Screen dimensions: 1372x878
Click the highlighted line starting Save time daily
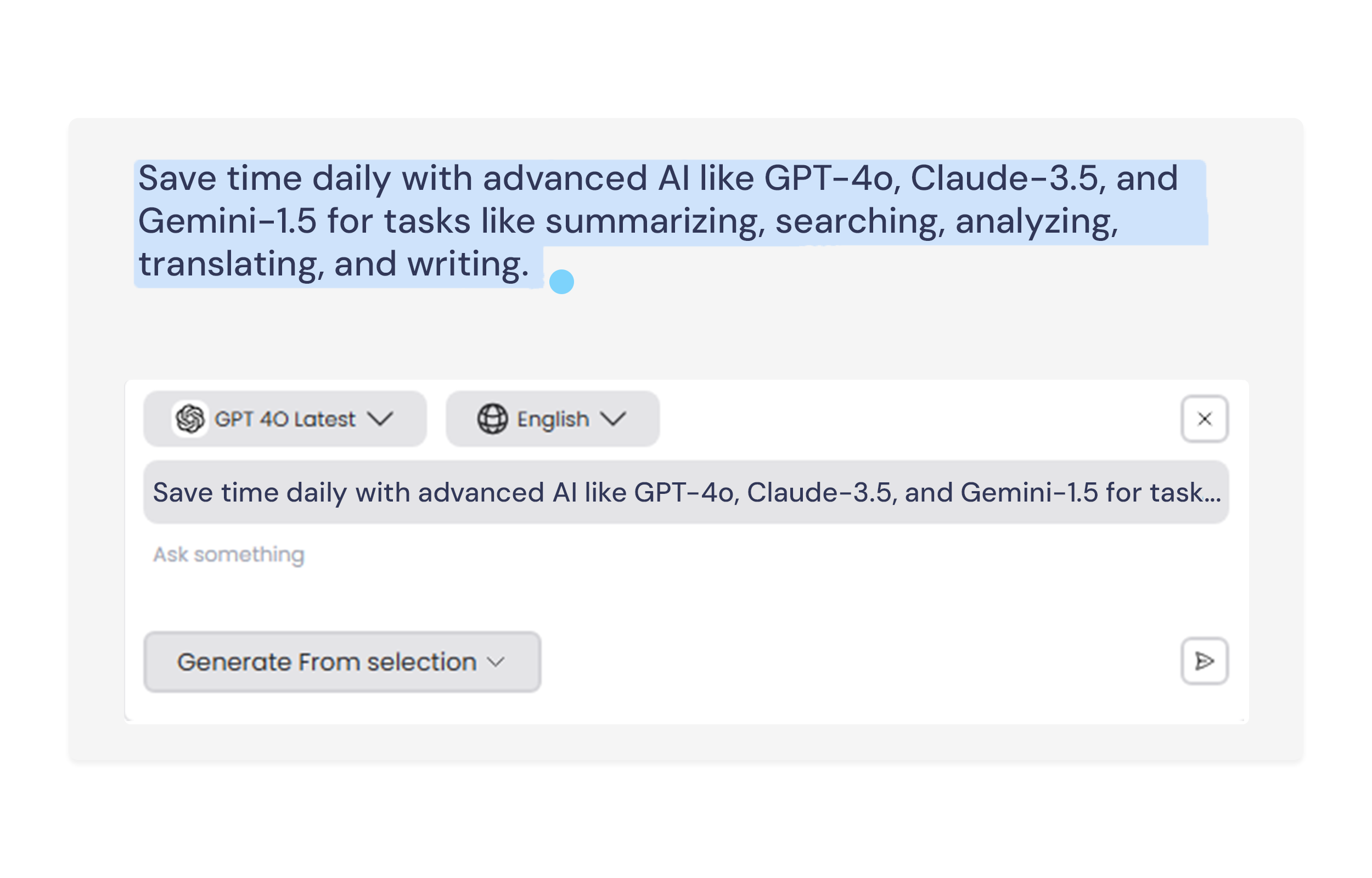point(658,178)
